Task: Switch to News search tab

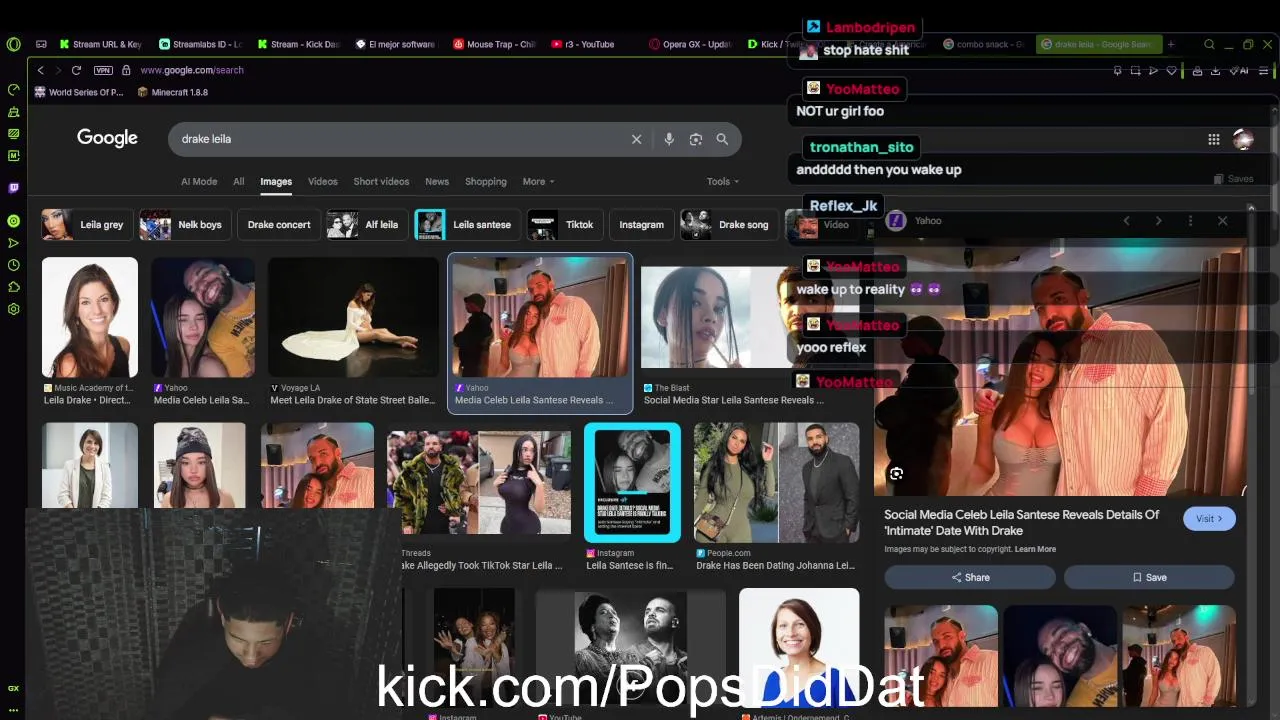Action: point(437,181)
